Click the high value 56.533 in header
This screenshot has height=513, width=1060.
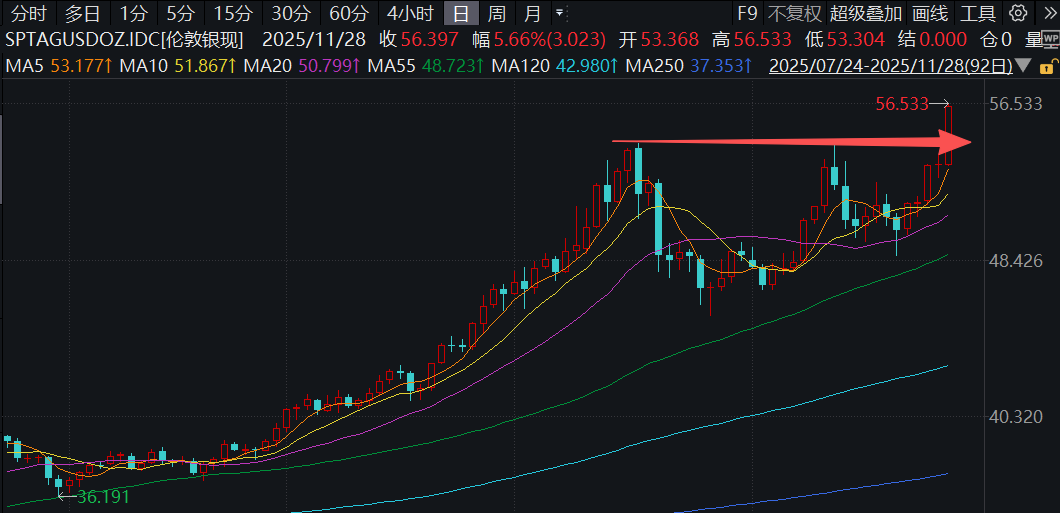(x=762, y=40)
